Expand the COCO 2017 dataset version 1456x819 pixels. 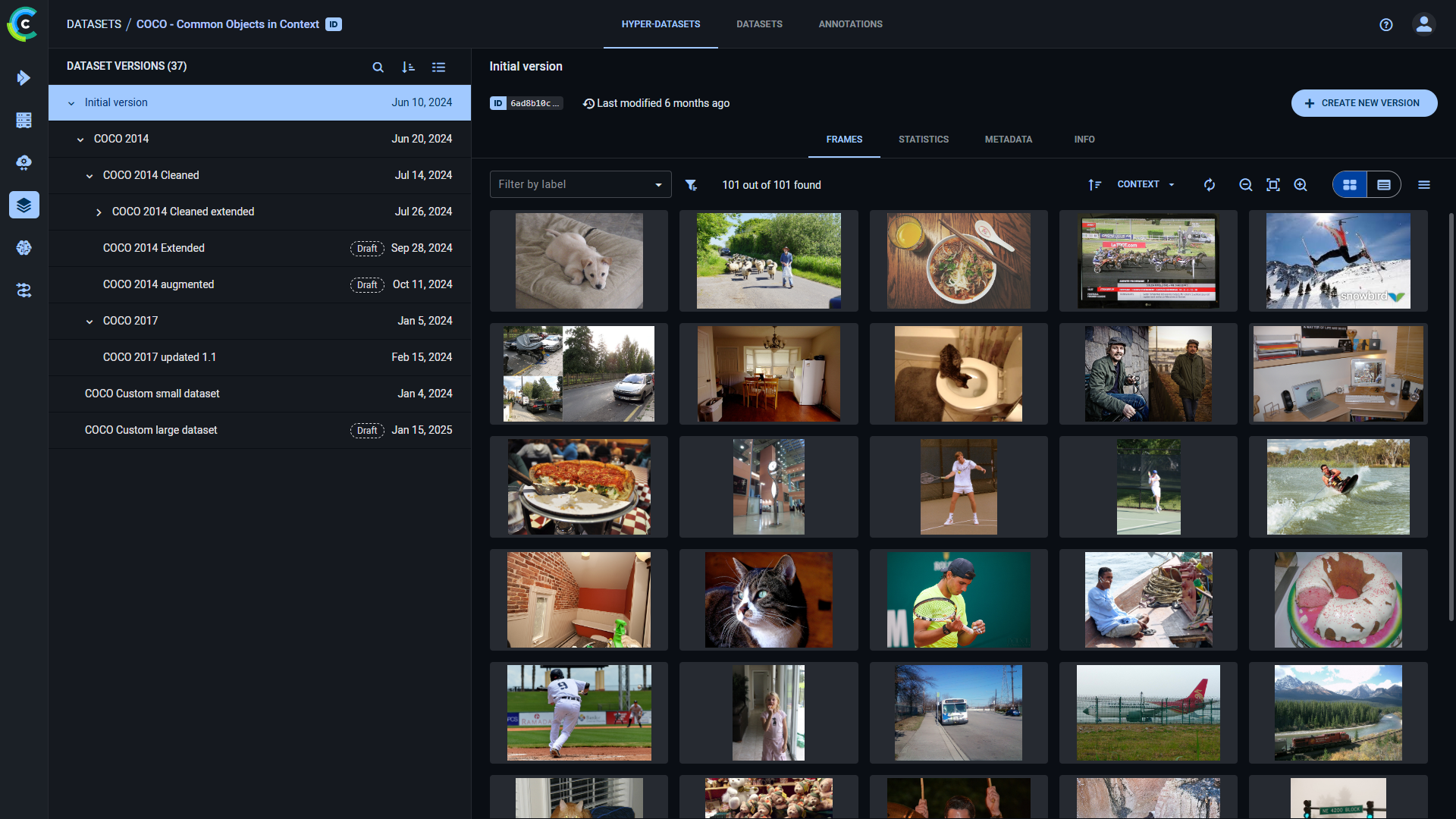point(88,321)
